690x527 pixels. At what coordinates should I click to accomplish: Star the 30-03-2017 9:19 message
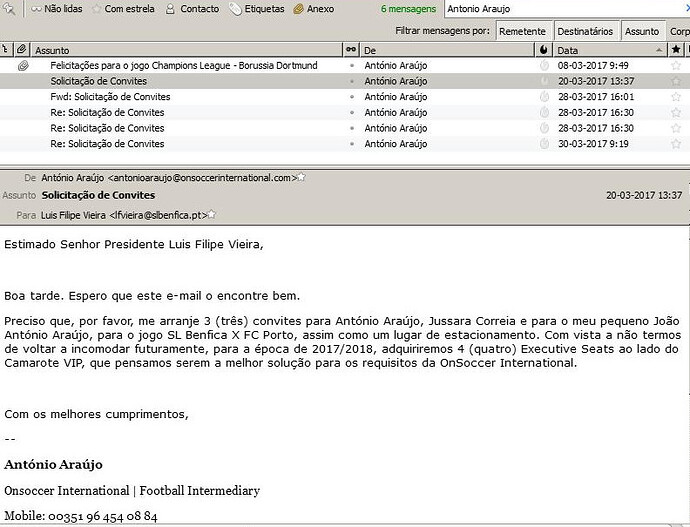point(676,144)
